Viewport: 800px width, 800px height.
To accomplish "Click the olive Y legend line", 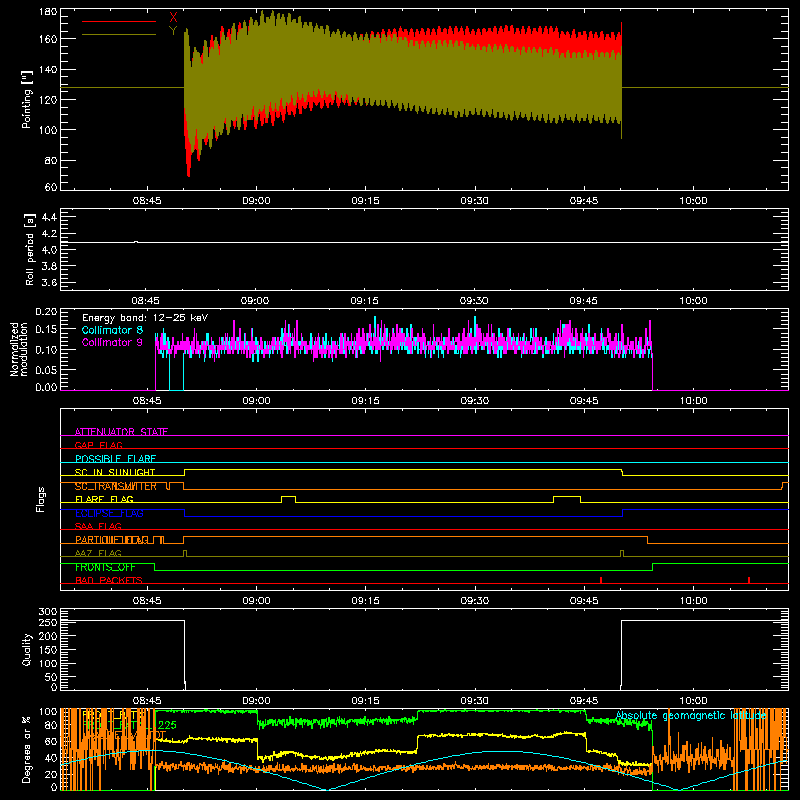I will (118, 34).
